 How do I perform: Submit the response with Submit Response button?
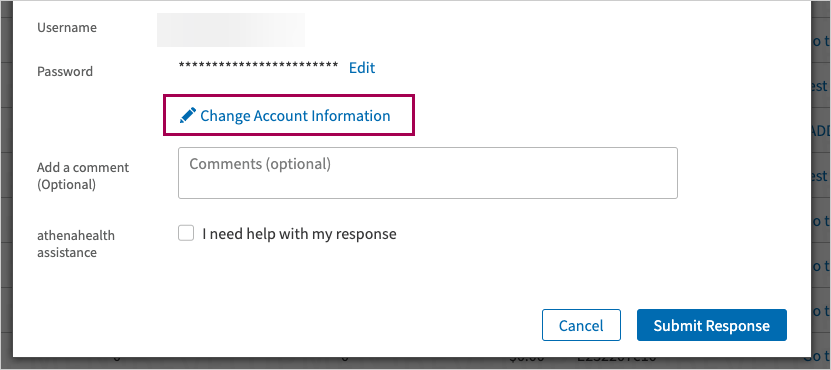pyautogui.click(x=712, y=325)
